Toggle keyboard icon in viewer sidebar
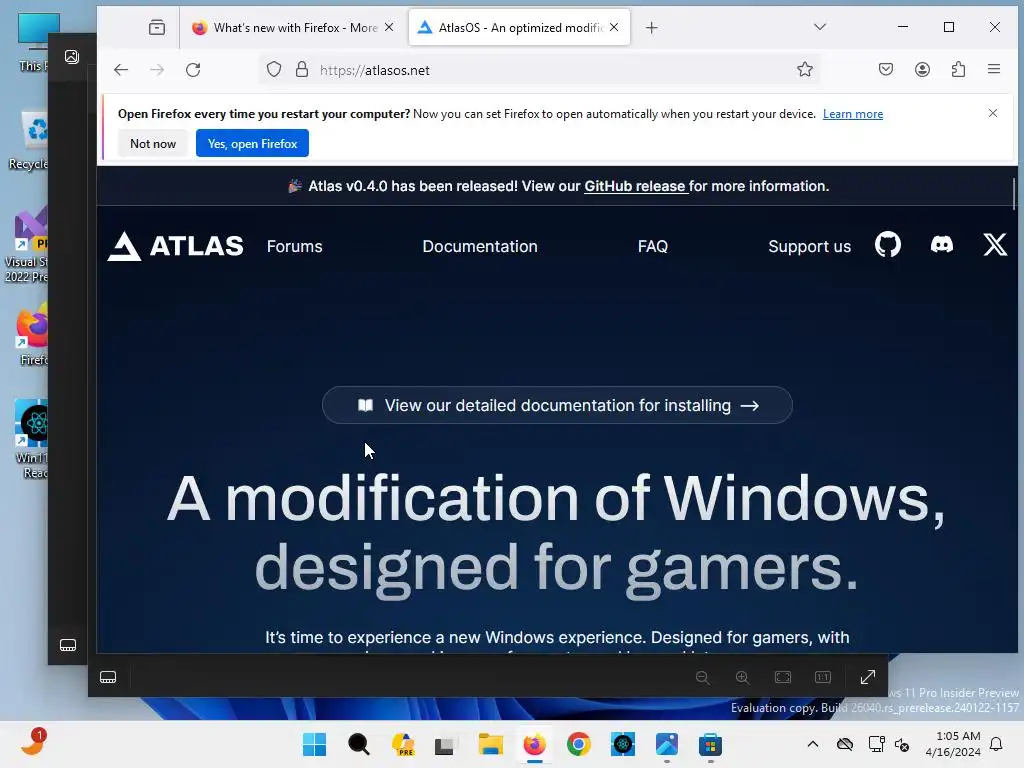The image size is (1024, 768). point(68,645)
